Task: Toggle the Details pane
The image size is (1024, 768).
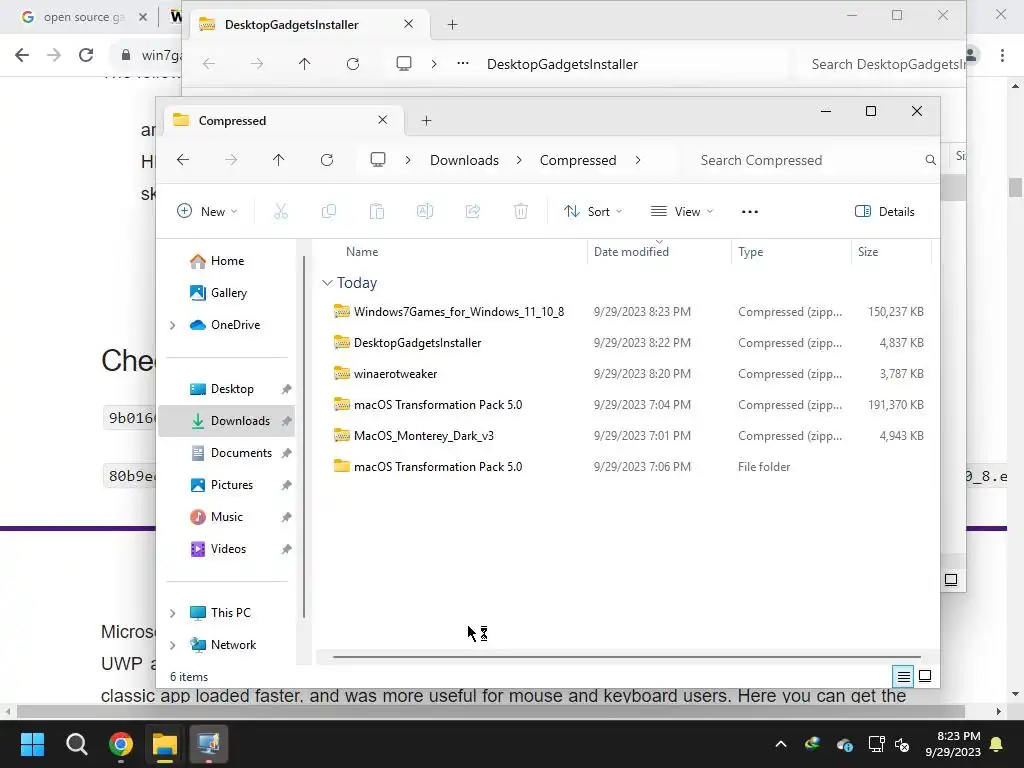Action: click(885, 212)
